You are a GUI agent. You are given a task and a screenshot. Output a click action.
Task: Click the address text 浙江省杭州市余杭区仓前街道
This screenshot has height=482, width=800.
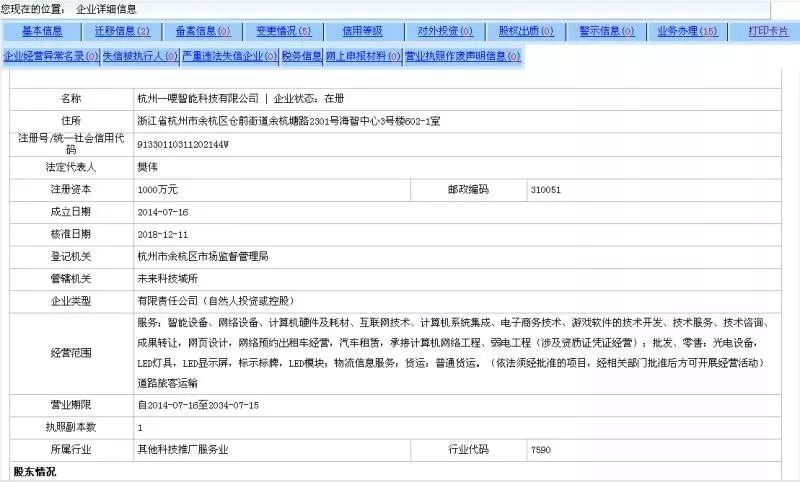(x=203, y=121)
